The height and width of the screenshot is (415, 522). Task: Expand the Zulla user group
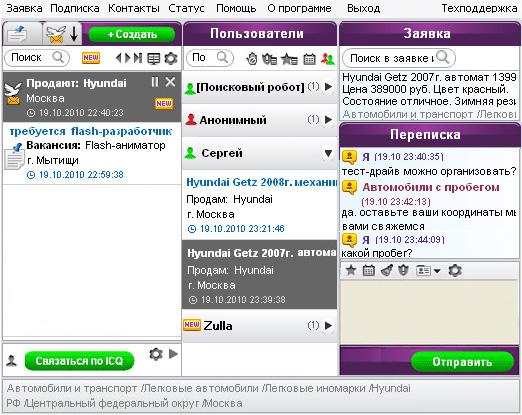[328, 325]
